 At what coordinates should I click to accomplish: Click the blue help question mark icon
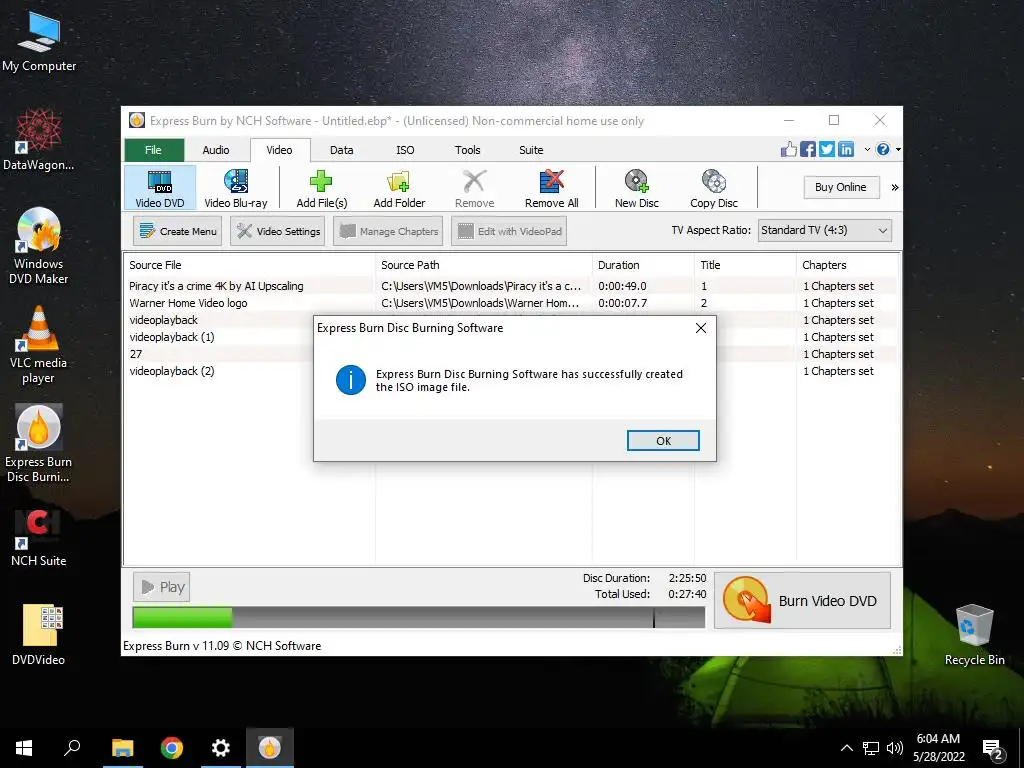click(883, 149)
